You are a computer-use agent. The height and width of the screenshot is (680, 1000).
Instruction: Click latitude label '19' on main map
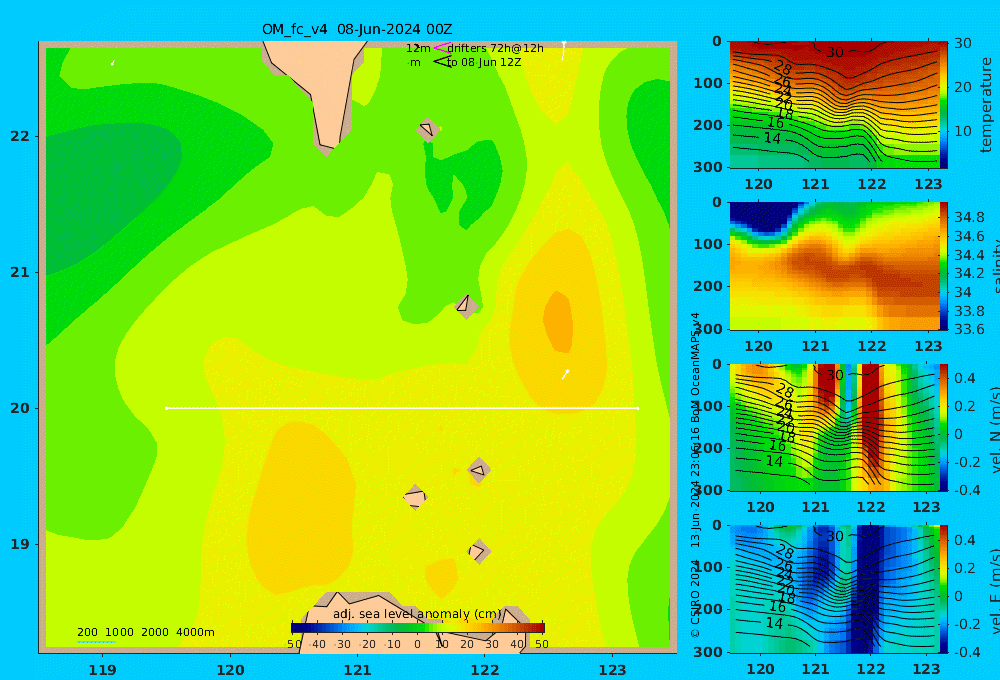tap(20, 544)
